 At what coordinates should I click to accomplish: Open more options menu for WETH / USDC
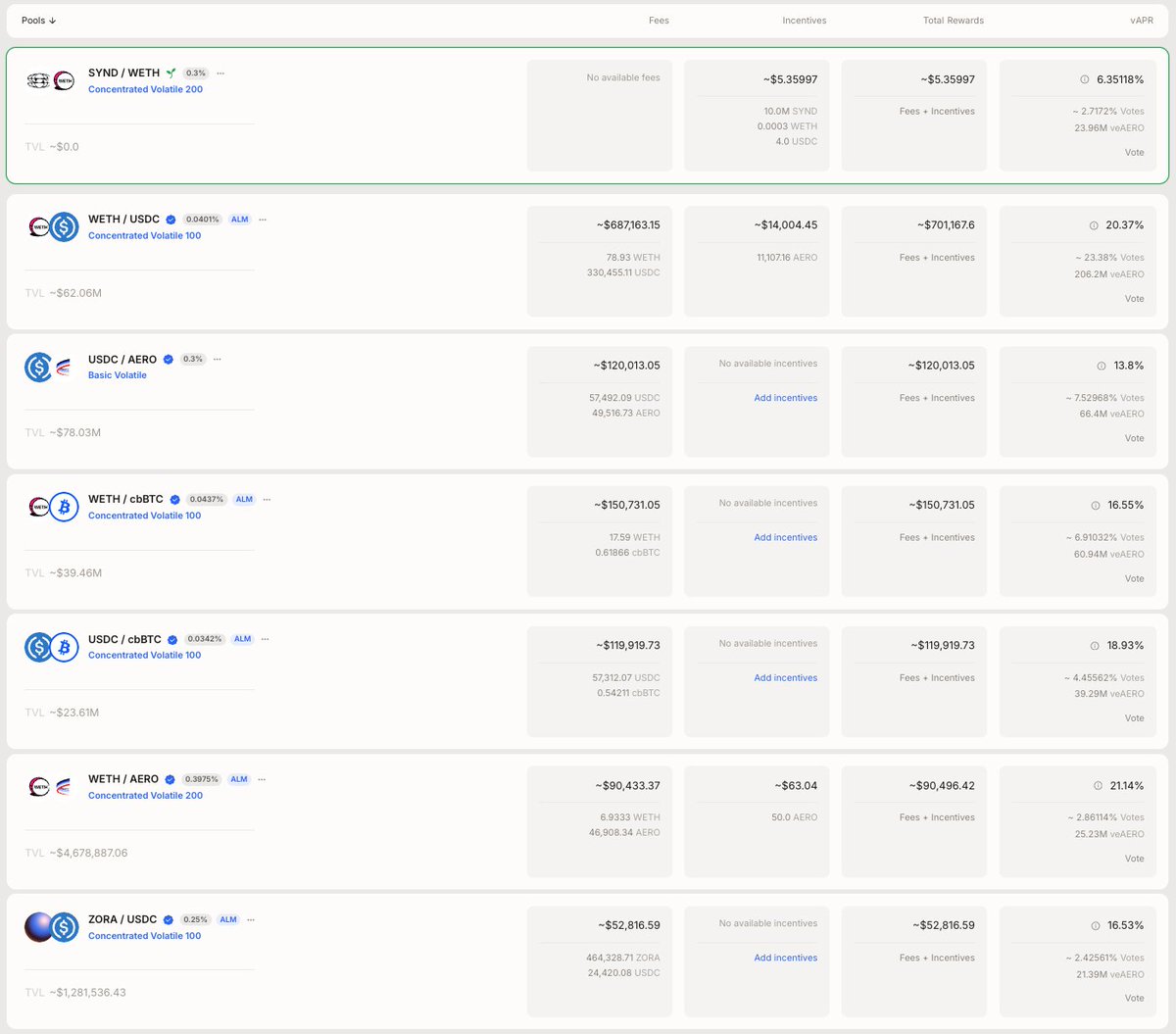point(263,220)
